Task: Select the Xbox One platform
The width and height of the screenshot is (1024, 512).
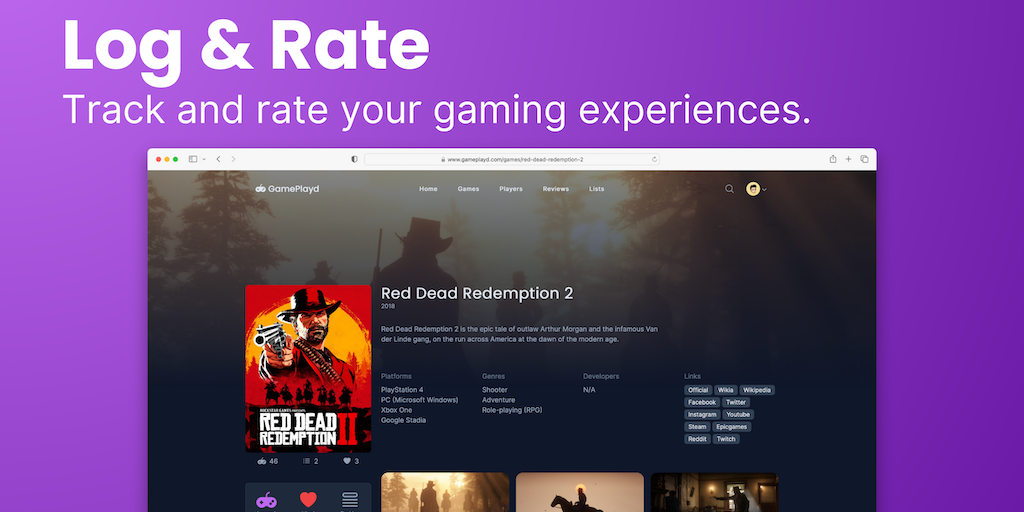Action: click(397, 410)
